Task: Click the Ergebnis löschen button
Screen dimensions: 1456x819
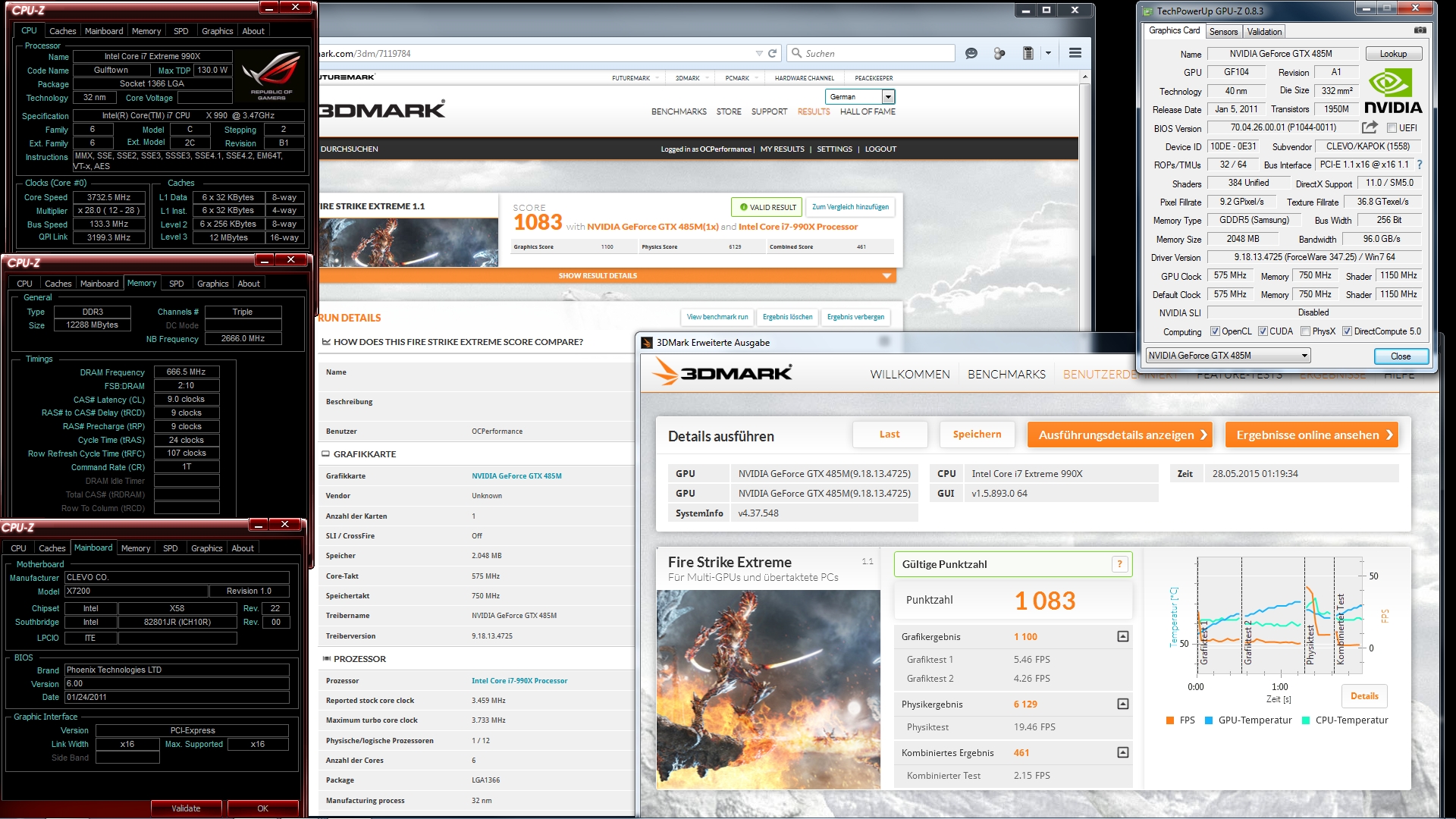Action: pos(787,317)
